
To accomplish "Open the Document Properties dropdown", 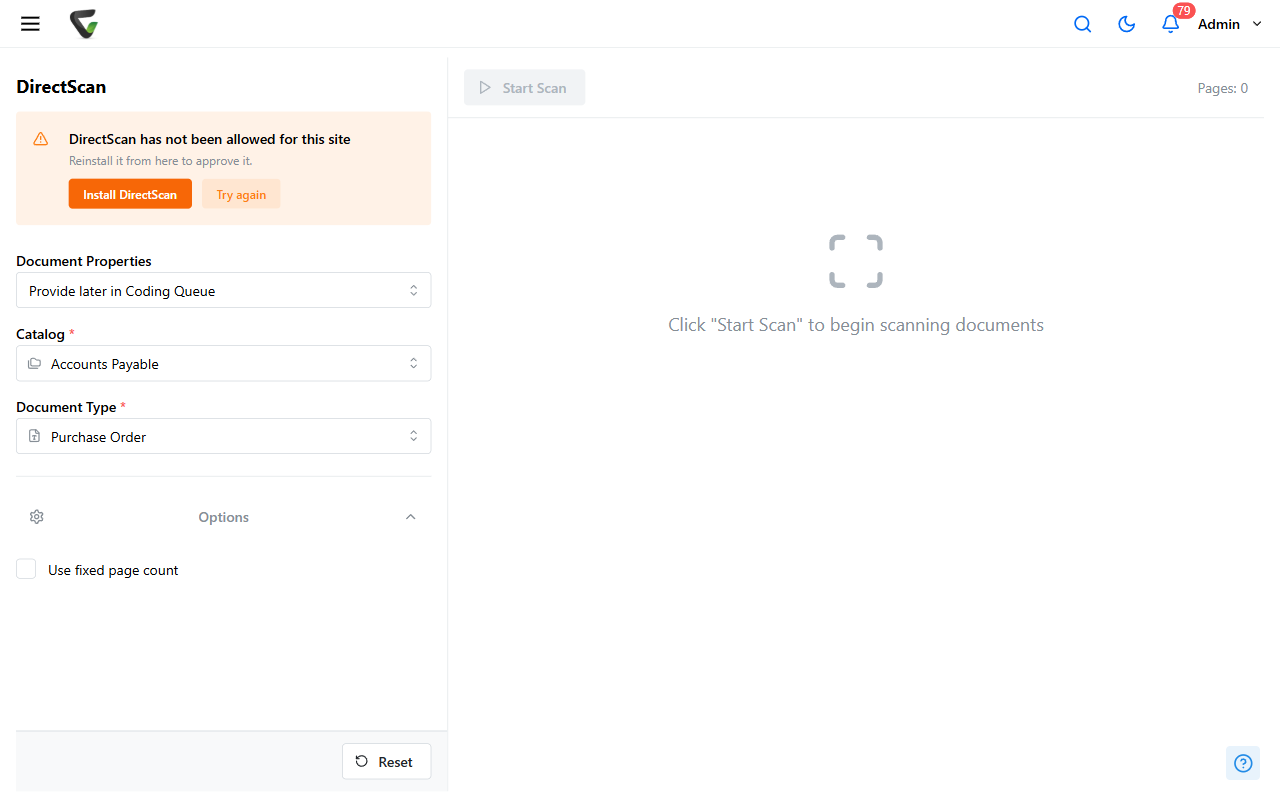I will (x=224, y=291).
